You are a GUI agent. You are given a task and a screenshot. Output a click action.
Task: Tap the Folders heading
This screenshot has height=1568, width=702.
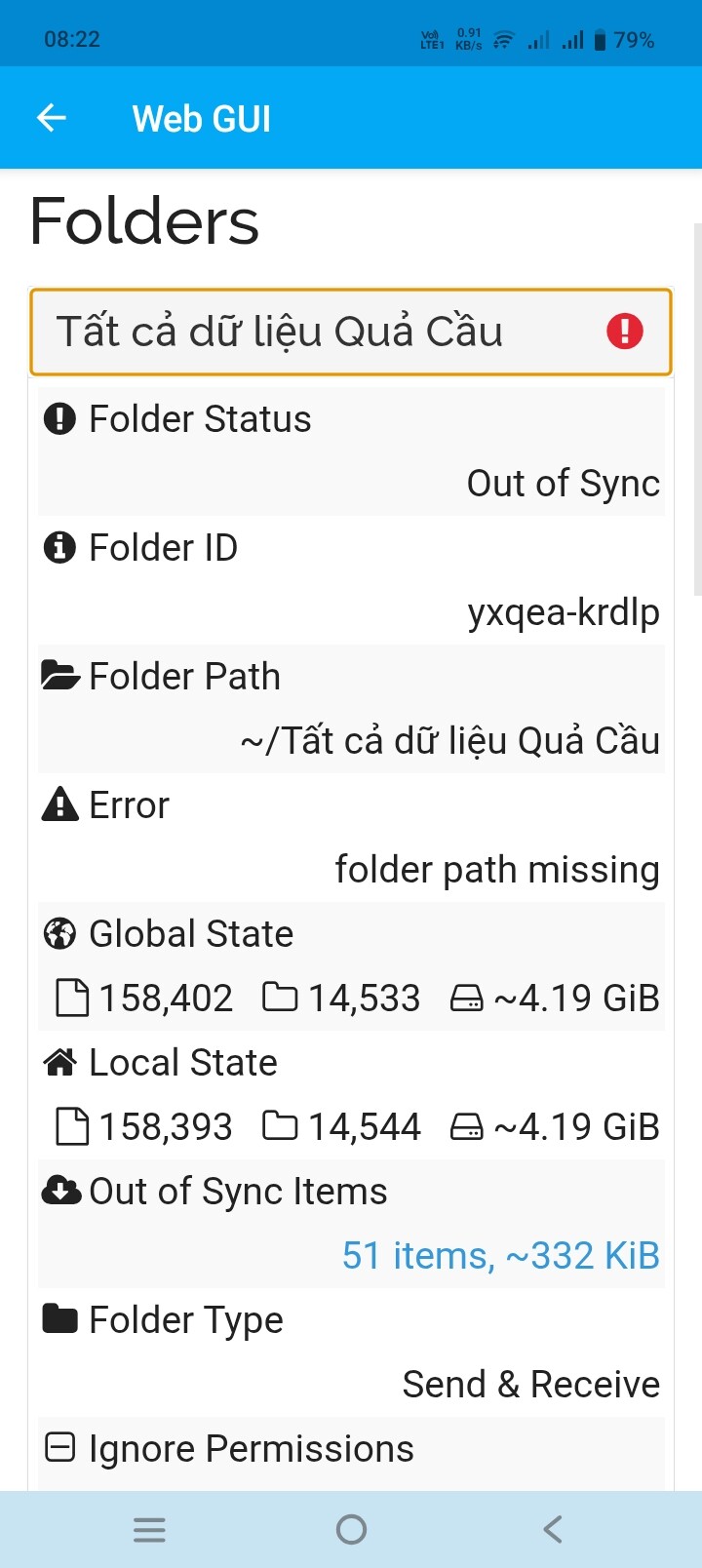tap(144, 221)
